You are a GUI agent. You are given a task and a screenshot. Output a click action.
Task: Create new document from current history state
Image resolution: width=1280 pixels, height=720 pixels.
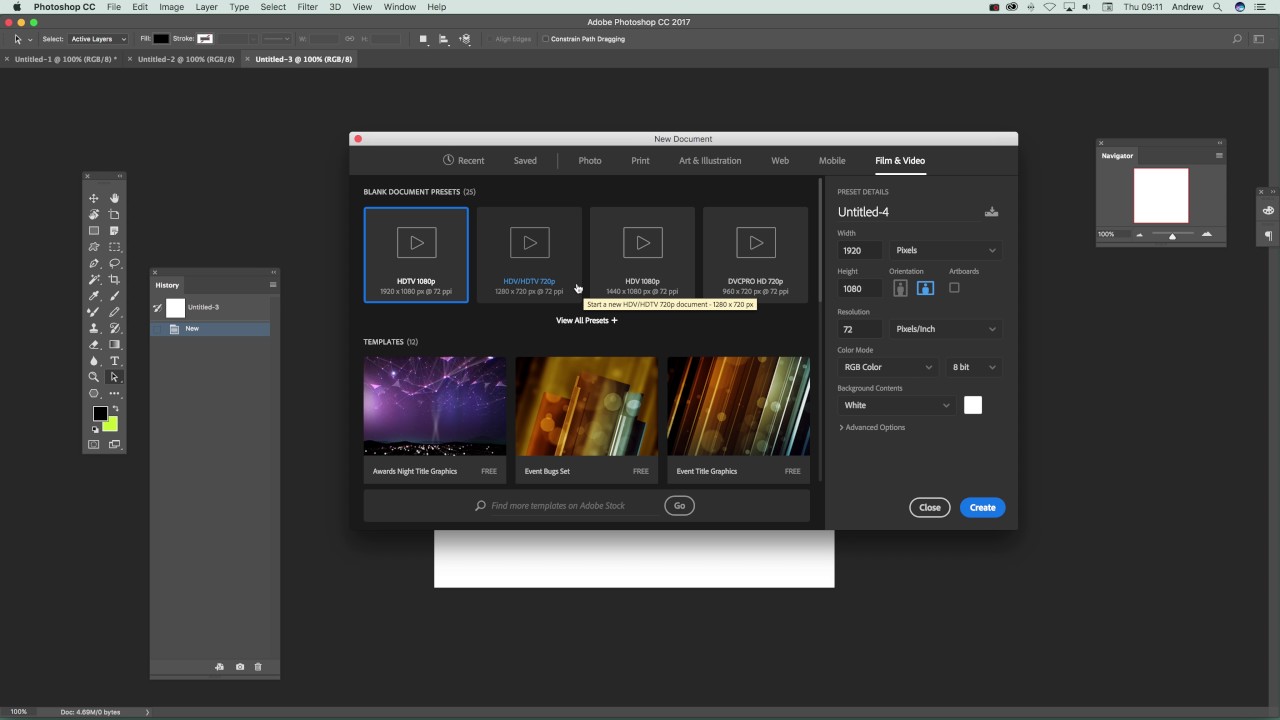click(x=220, y=667)
